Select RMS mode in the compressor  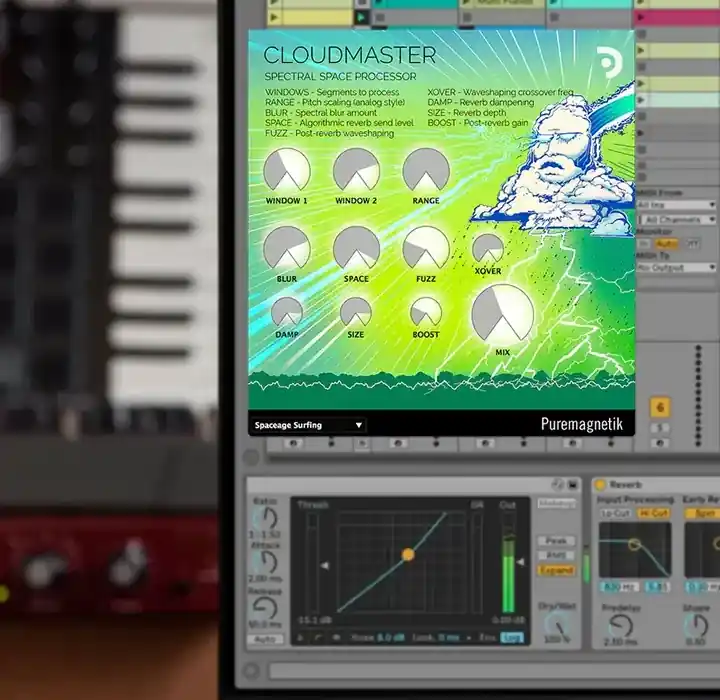(x=556, y=555)
